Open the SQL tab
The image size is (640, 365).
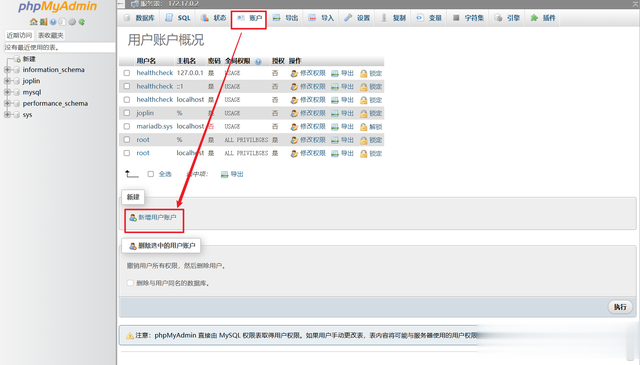(178, 18)
